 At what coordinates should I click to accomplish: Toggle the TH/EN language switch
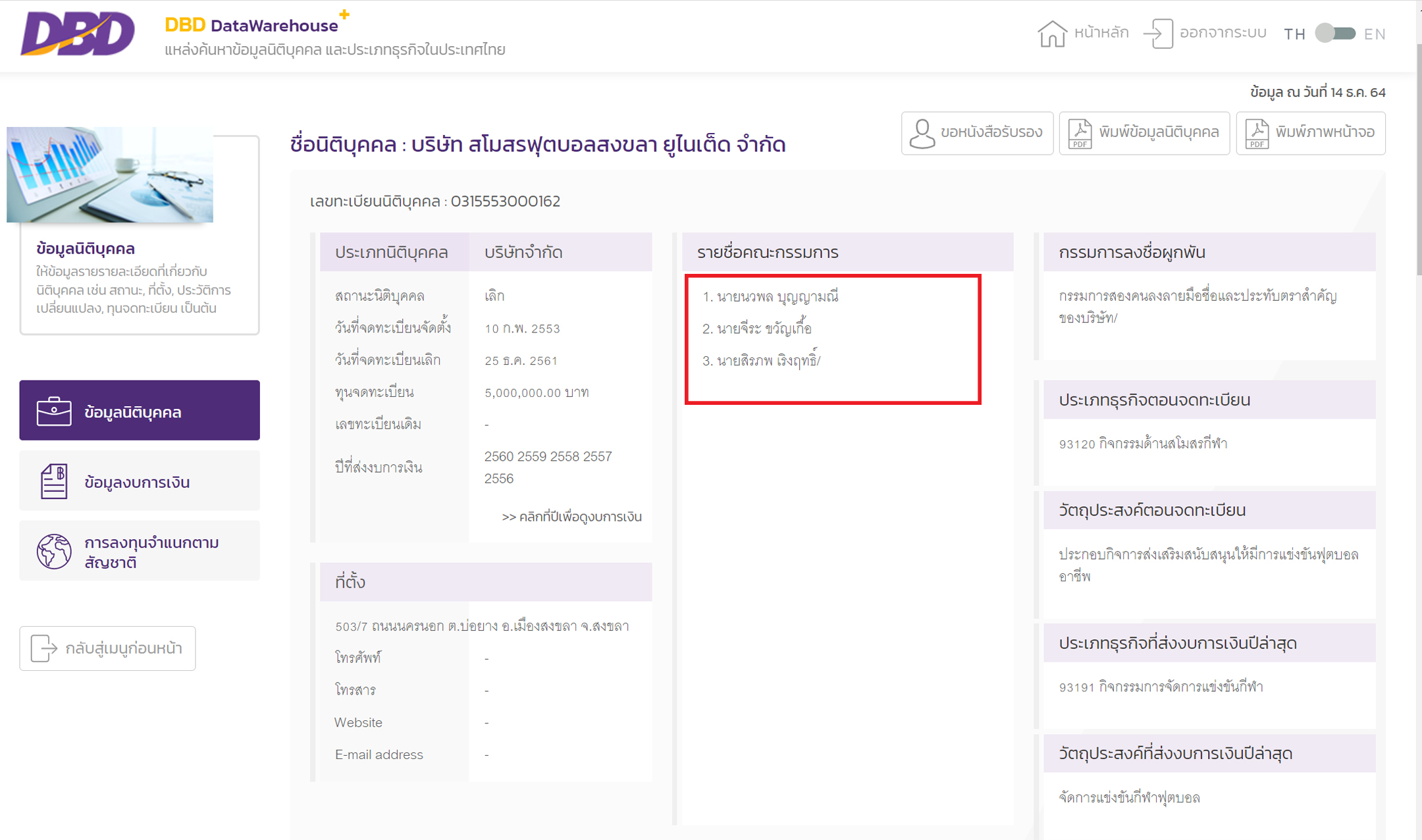tap(1334, 34)
